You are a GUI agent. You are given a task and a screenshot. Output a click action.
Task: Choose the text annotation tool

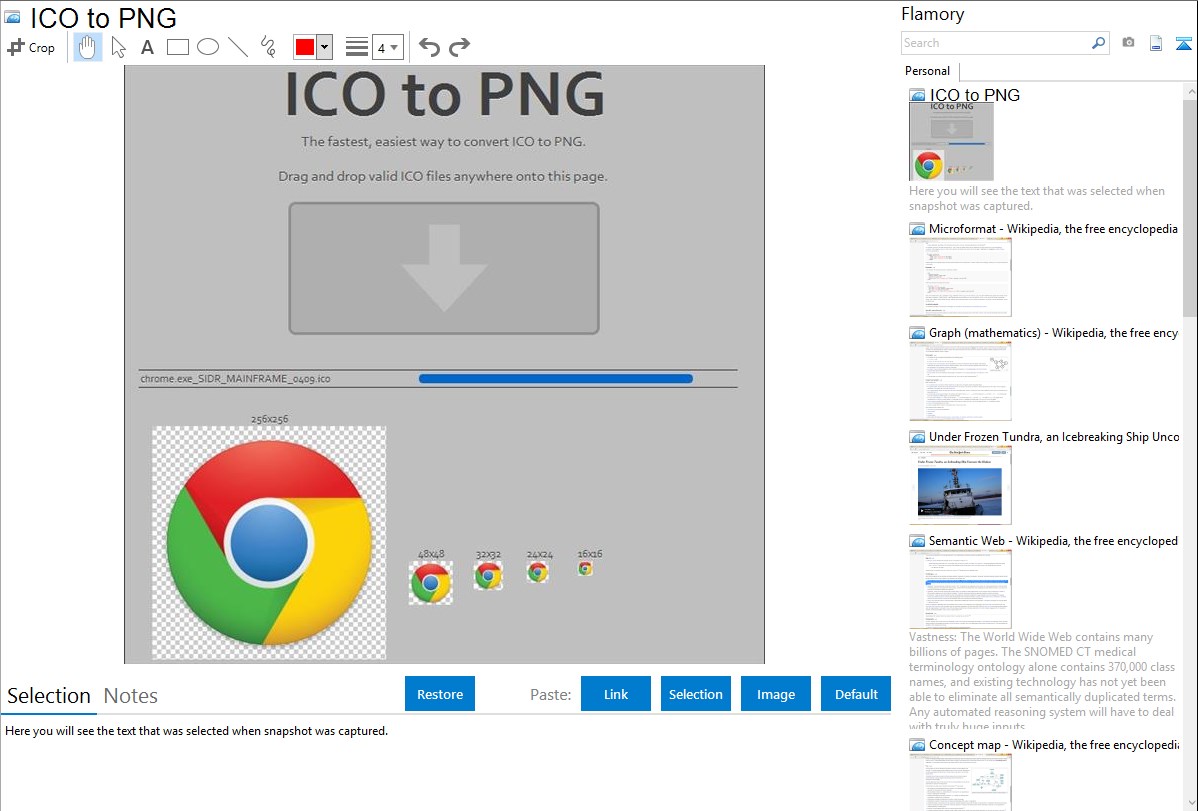[x=147, y=47]
